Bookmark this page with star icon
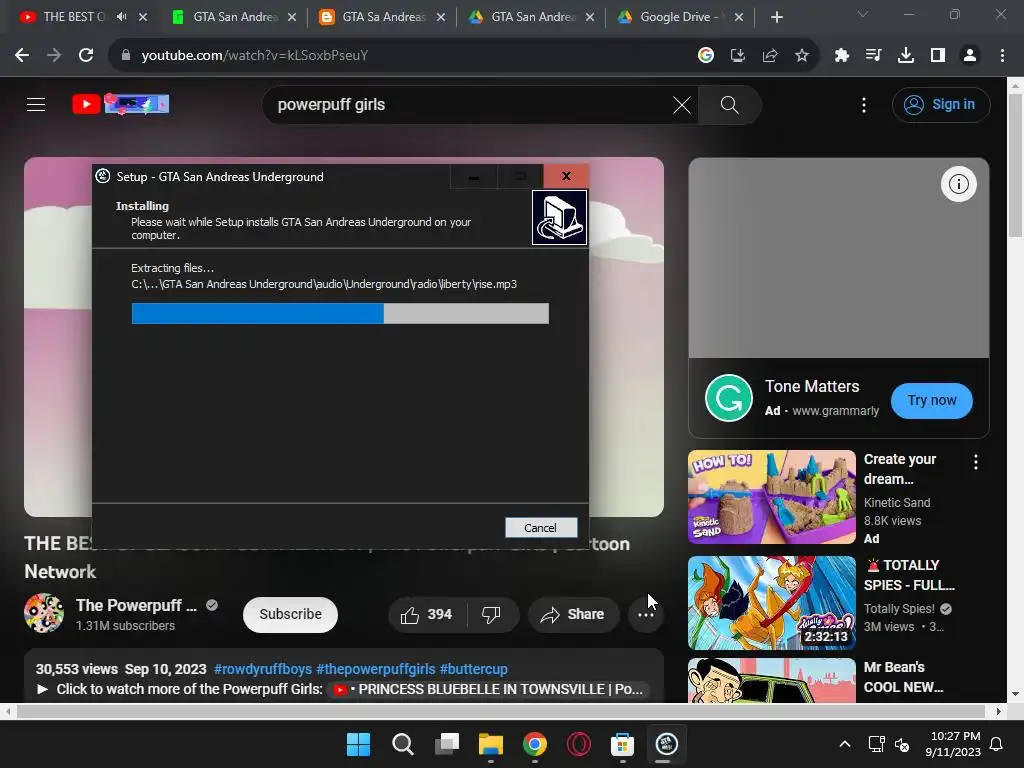1024x768 pixels. click(x=802, y=56)
